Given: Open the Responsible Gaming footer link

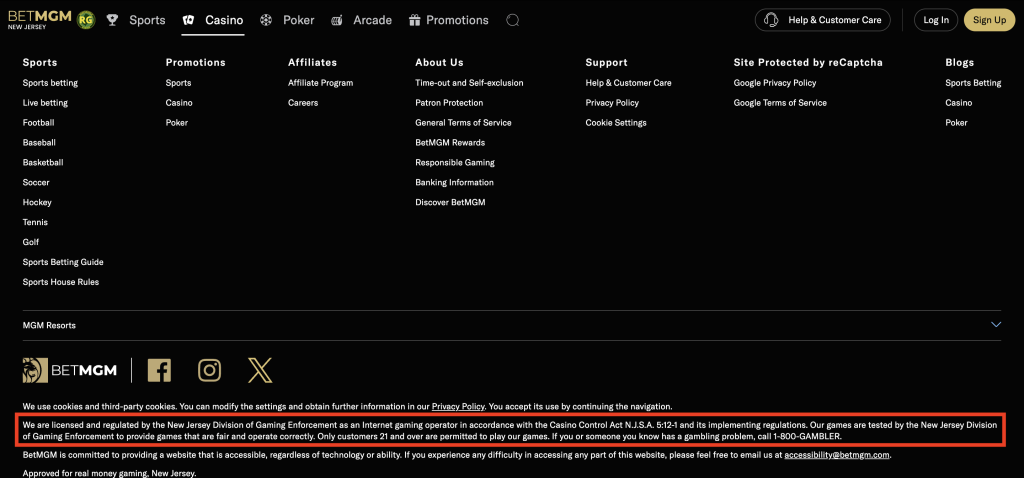Looking at the screenshot, I should [x=455, y=163].
